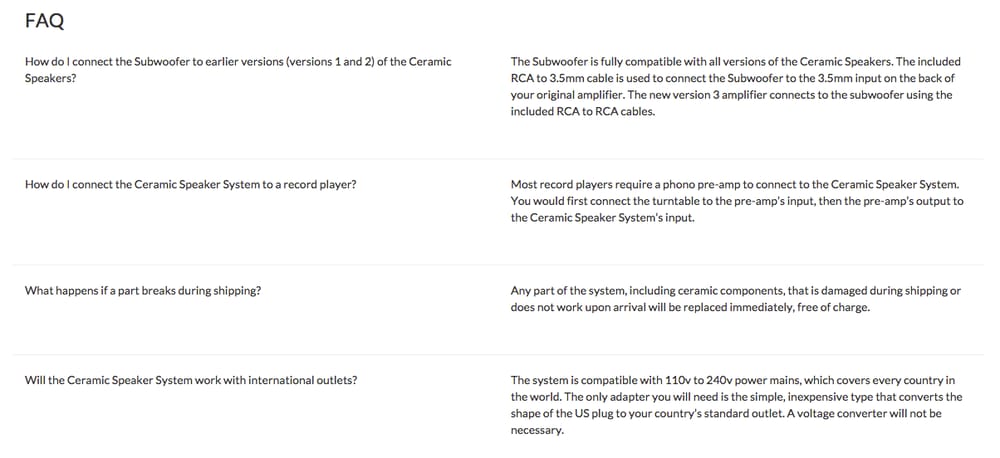Screen dimensions: 1000x458
Task: Click divider line above the shipping question
Action: pos(498,265)
